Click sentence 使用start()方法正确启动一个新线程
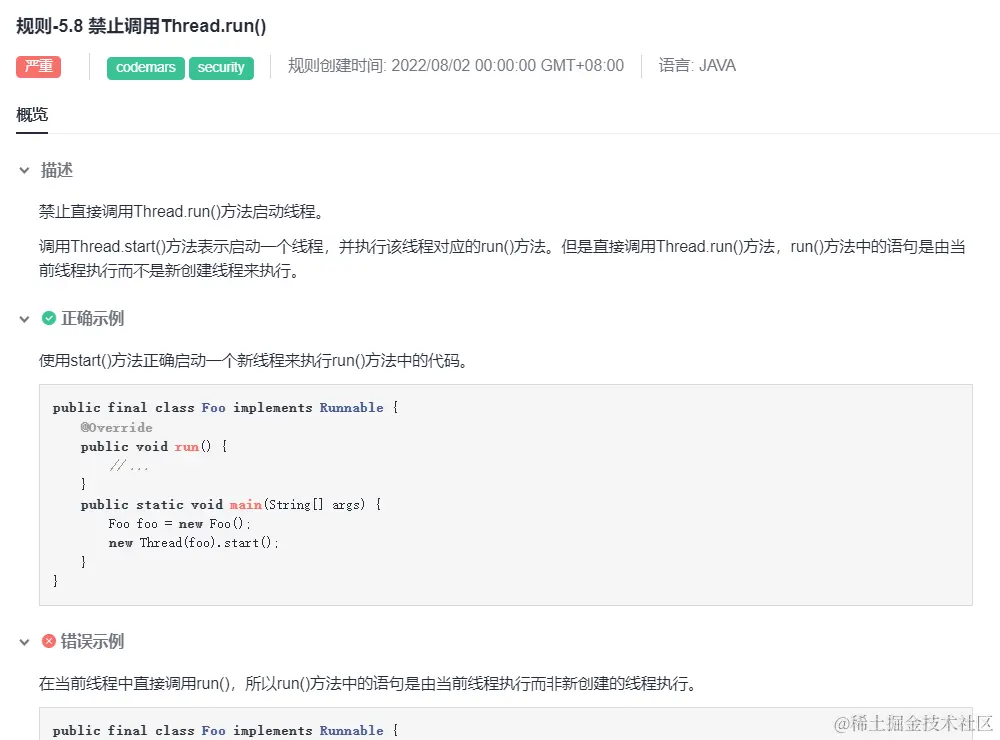The image size is (1000, 740). [254, 360]
